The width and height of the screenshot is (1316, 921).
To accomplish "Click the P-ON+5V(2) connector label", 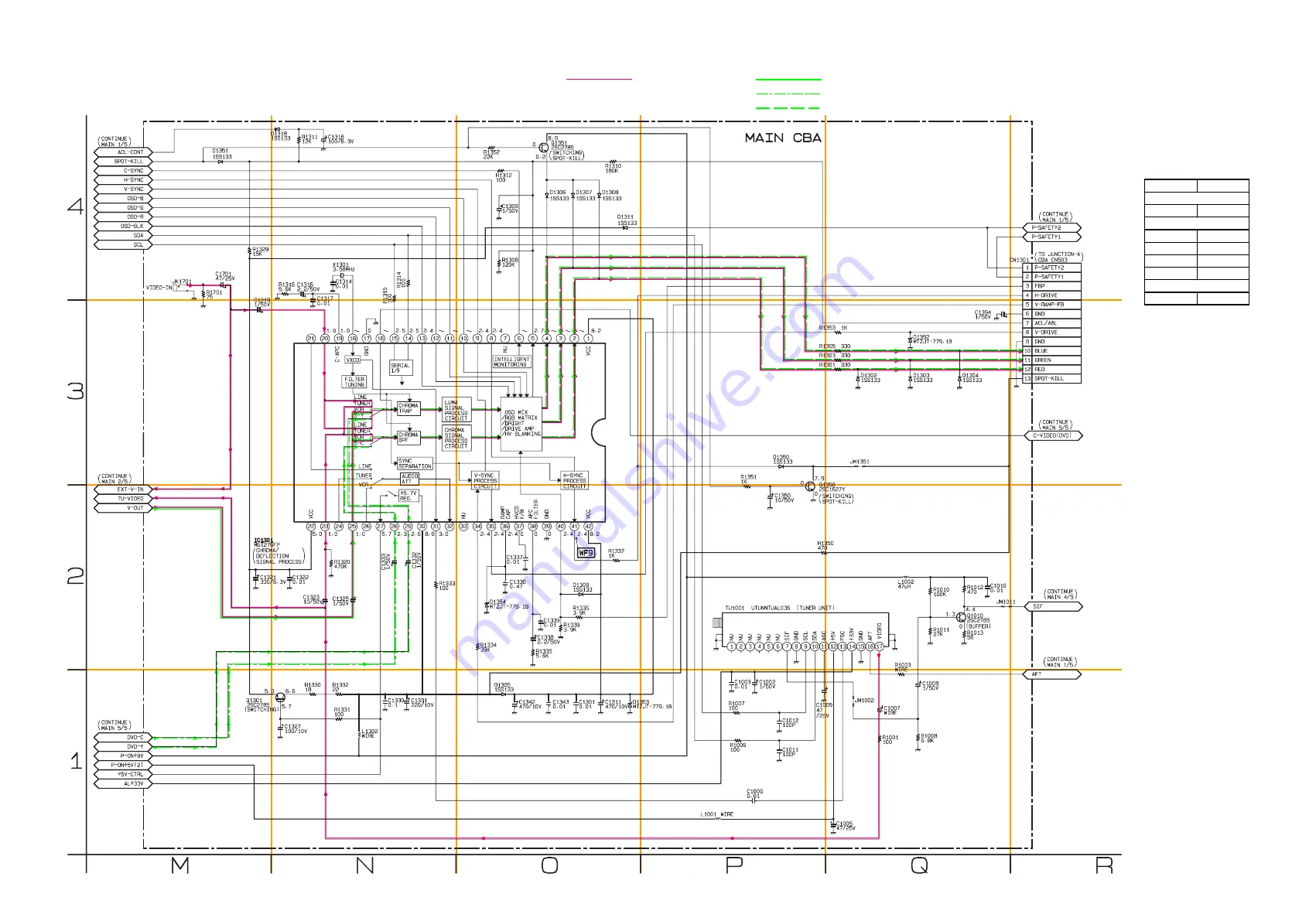I will [x=124, y=766].
